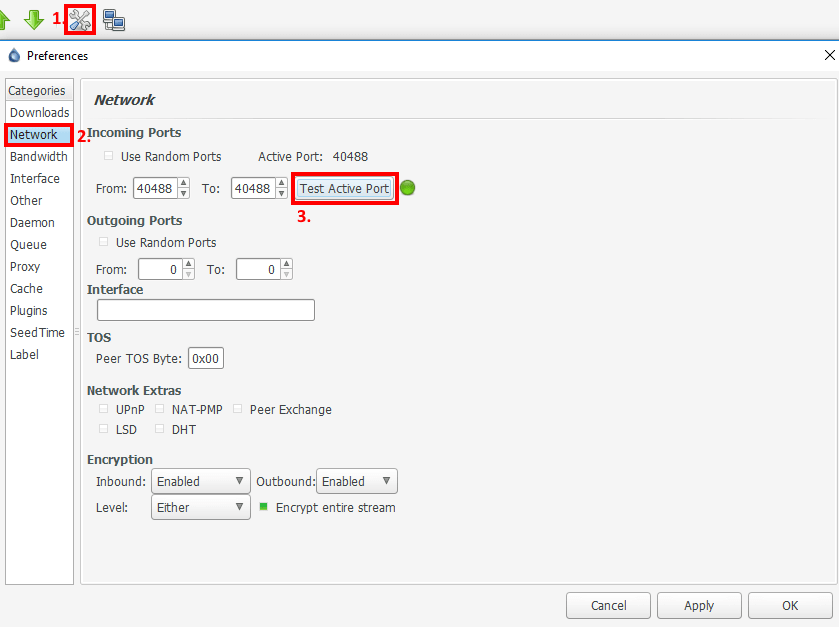Expand the encryption Level dropdown

pos(200,507)
